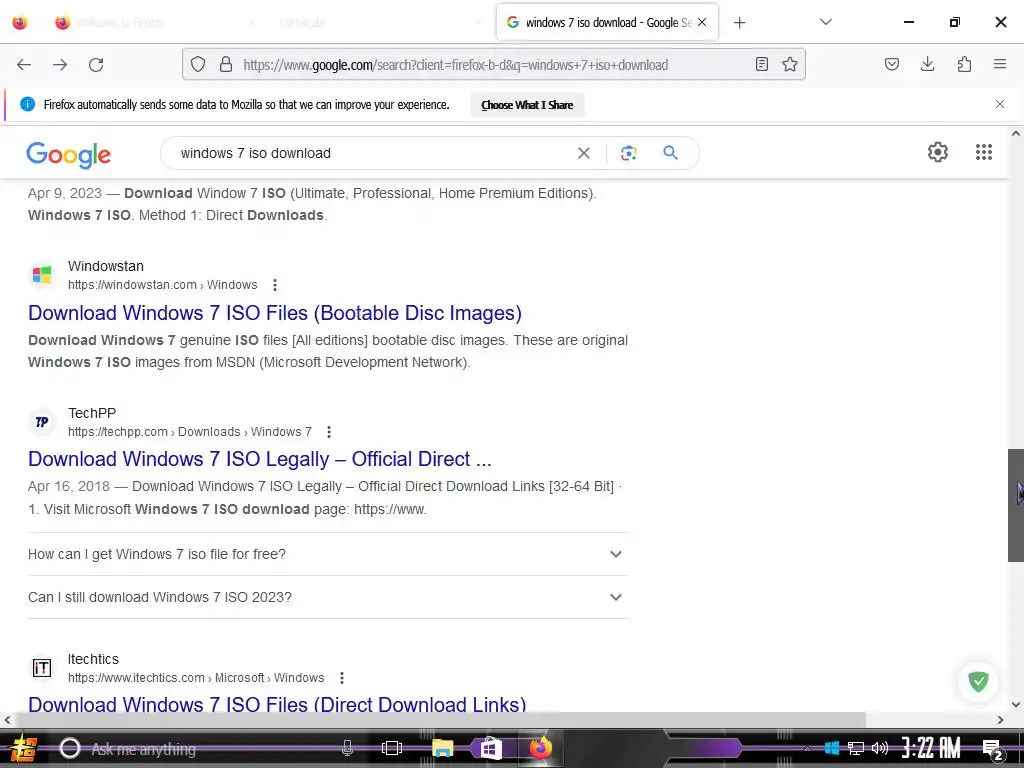Open TechPP result options menu
Screen dimensions: 1024x768
coord(329,432)
